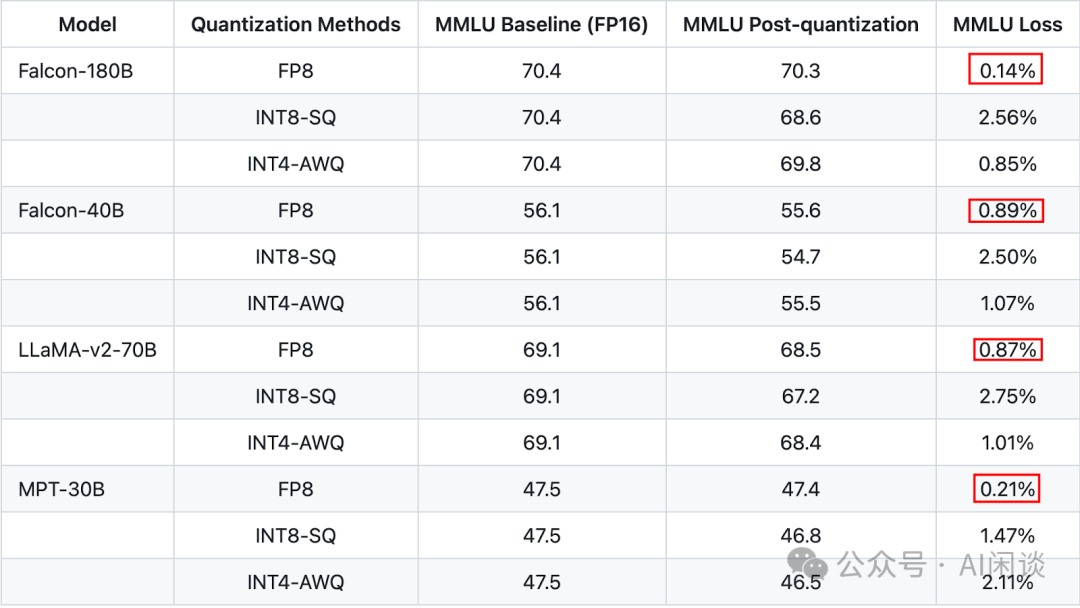
Task: Click the 70.3 post-quantization score
Action: click(x=801, y=71)
